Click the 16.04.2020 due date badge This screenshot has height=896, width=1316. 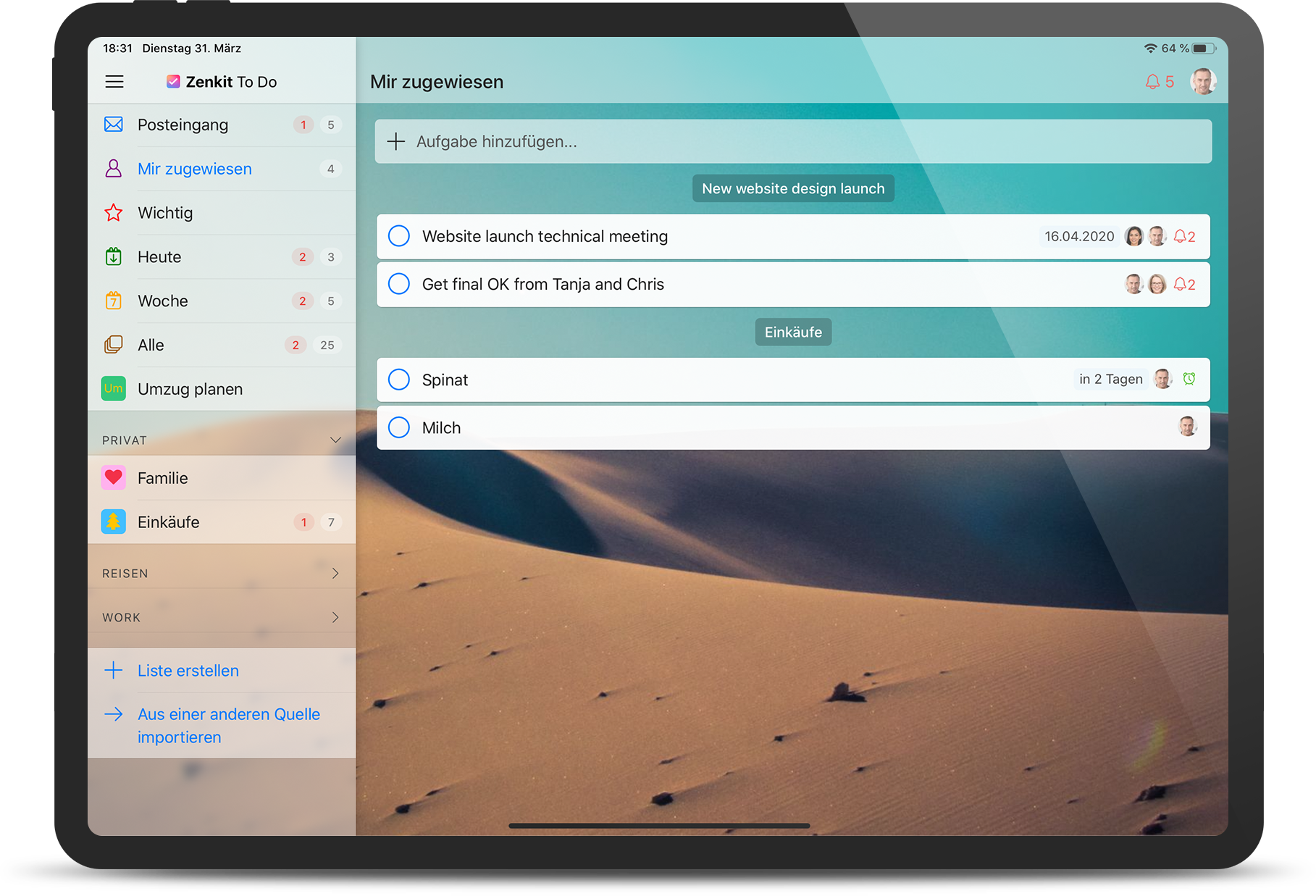click(1079, 236)
